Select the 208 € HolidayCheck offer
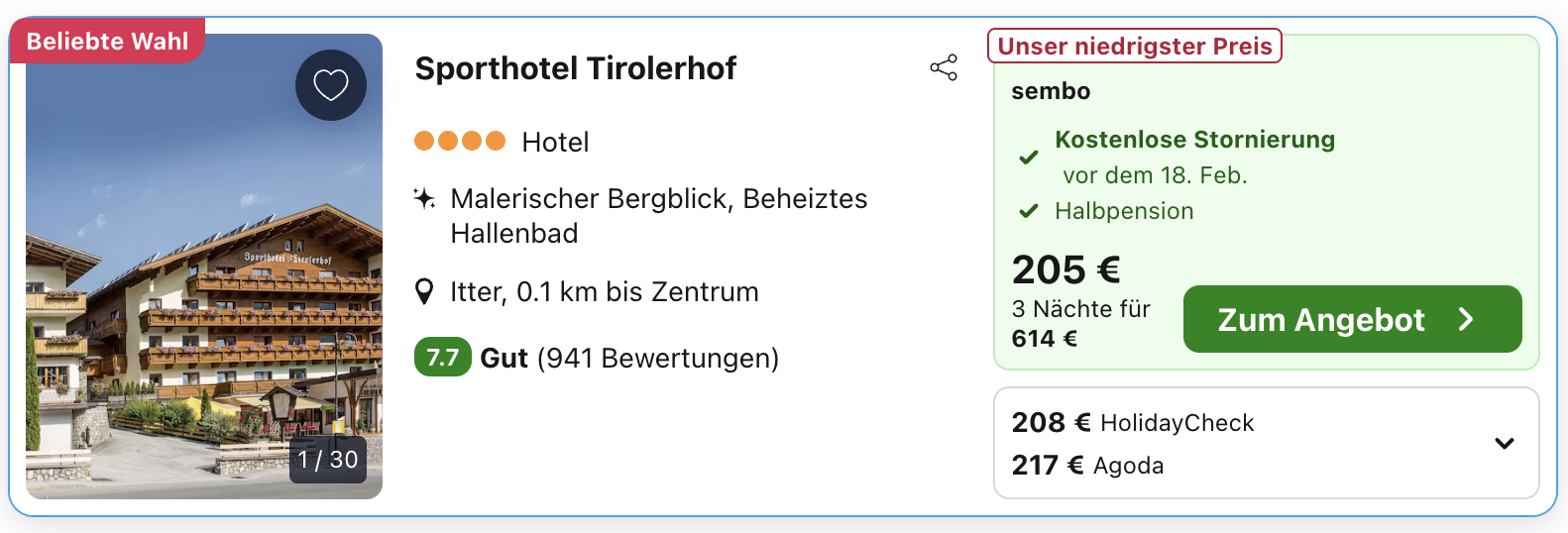The height and width of the screenshot is (533, 1568). tap(1132, 423)
